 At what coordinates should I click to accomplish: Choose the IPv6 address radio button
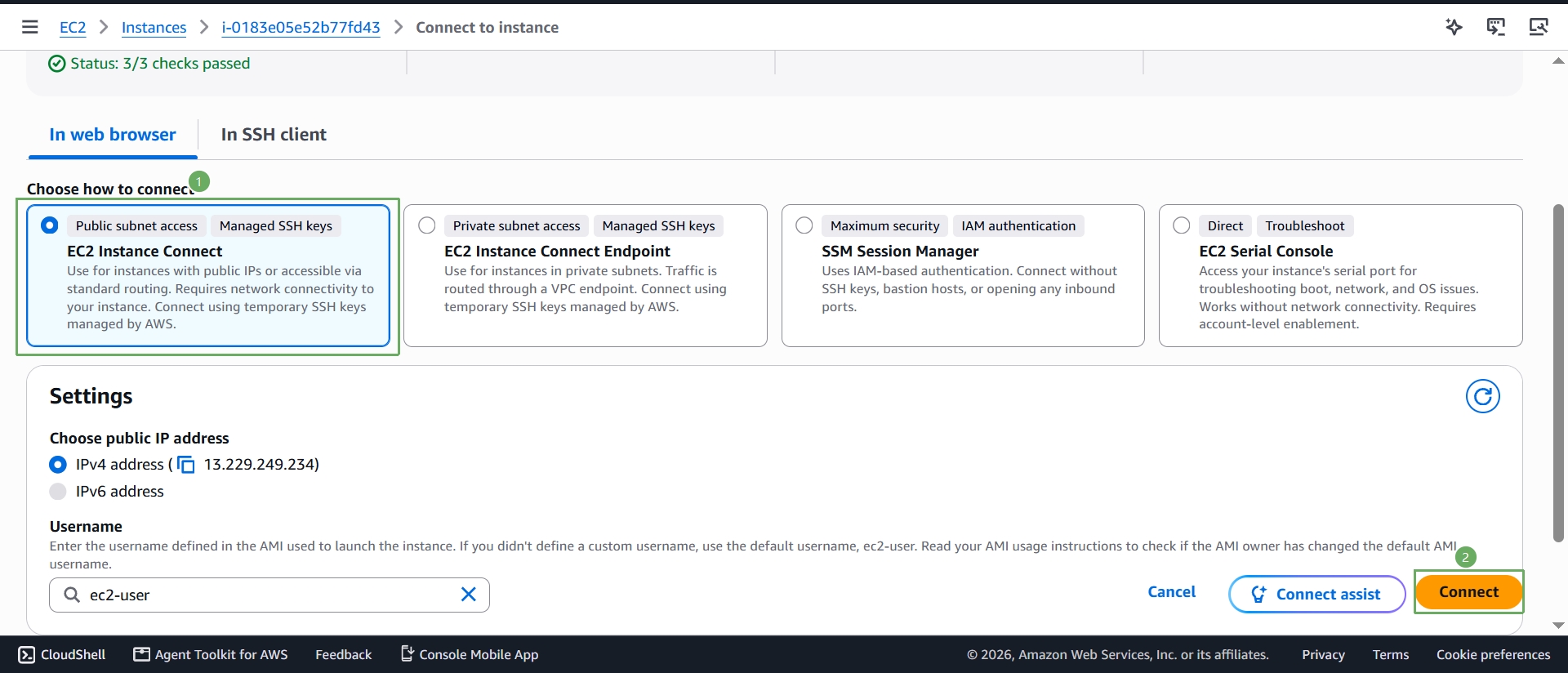[58, 492]
